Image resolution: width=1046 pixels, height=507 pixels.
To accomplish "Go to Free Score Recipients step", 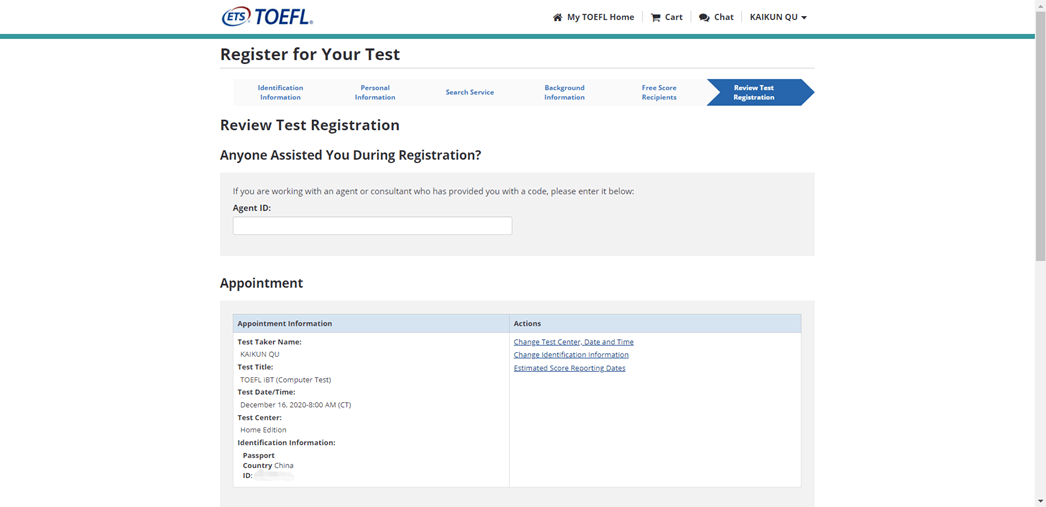I will coord(659,92).
